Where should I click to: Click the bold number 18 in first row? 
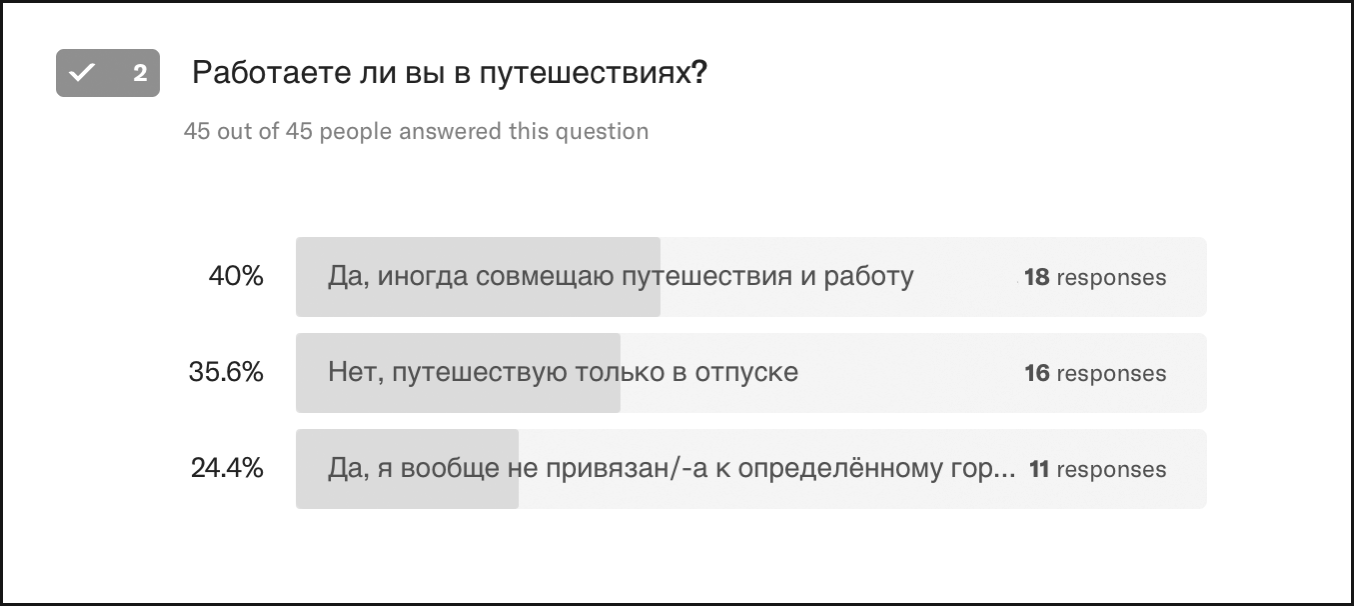pos(1036,278)
